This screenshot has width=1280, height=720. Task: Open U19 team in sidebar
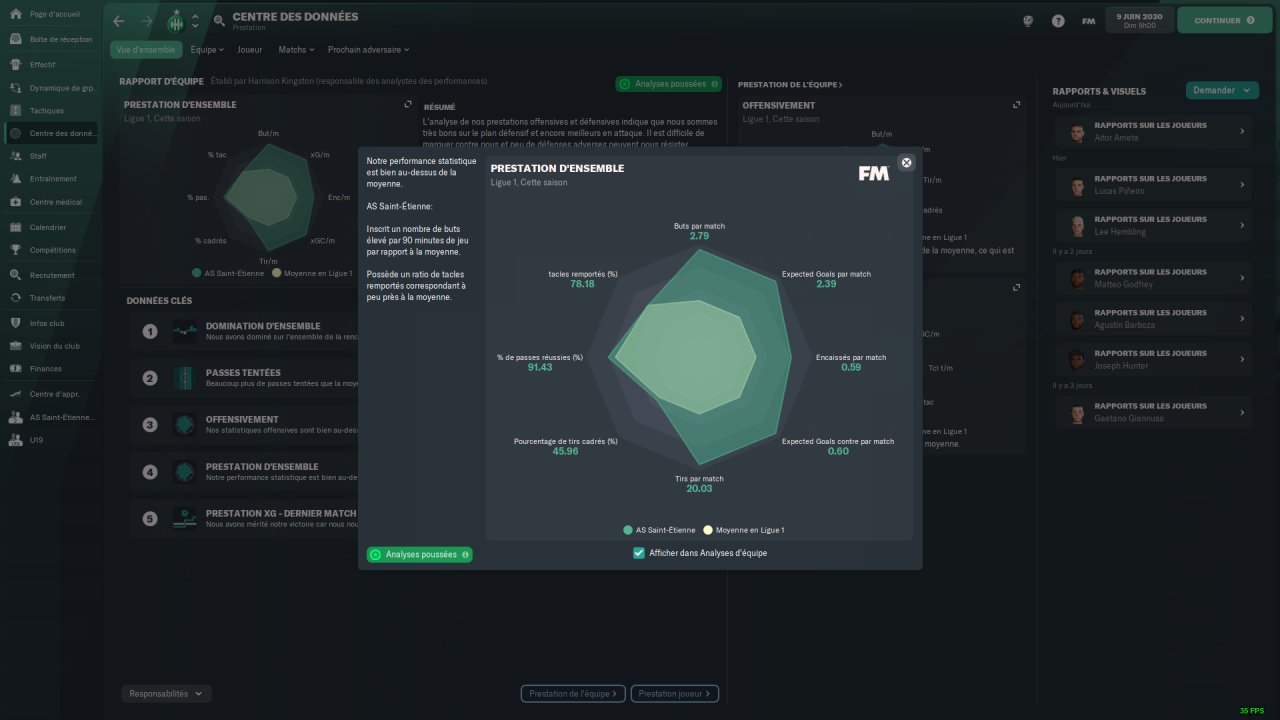coord(53,439)
